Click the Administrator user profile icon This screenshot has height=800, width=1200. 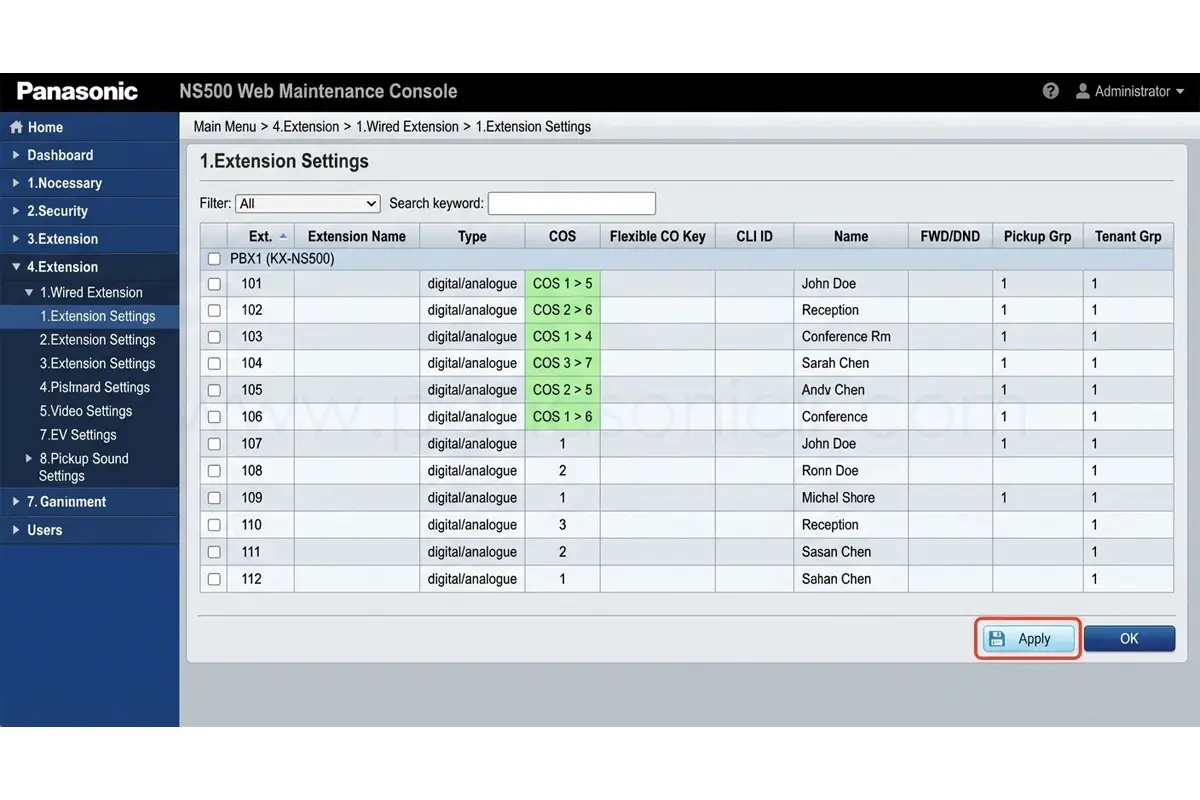[1082, 91]
